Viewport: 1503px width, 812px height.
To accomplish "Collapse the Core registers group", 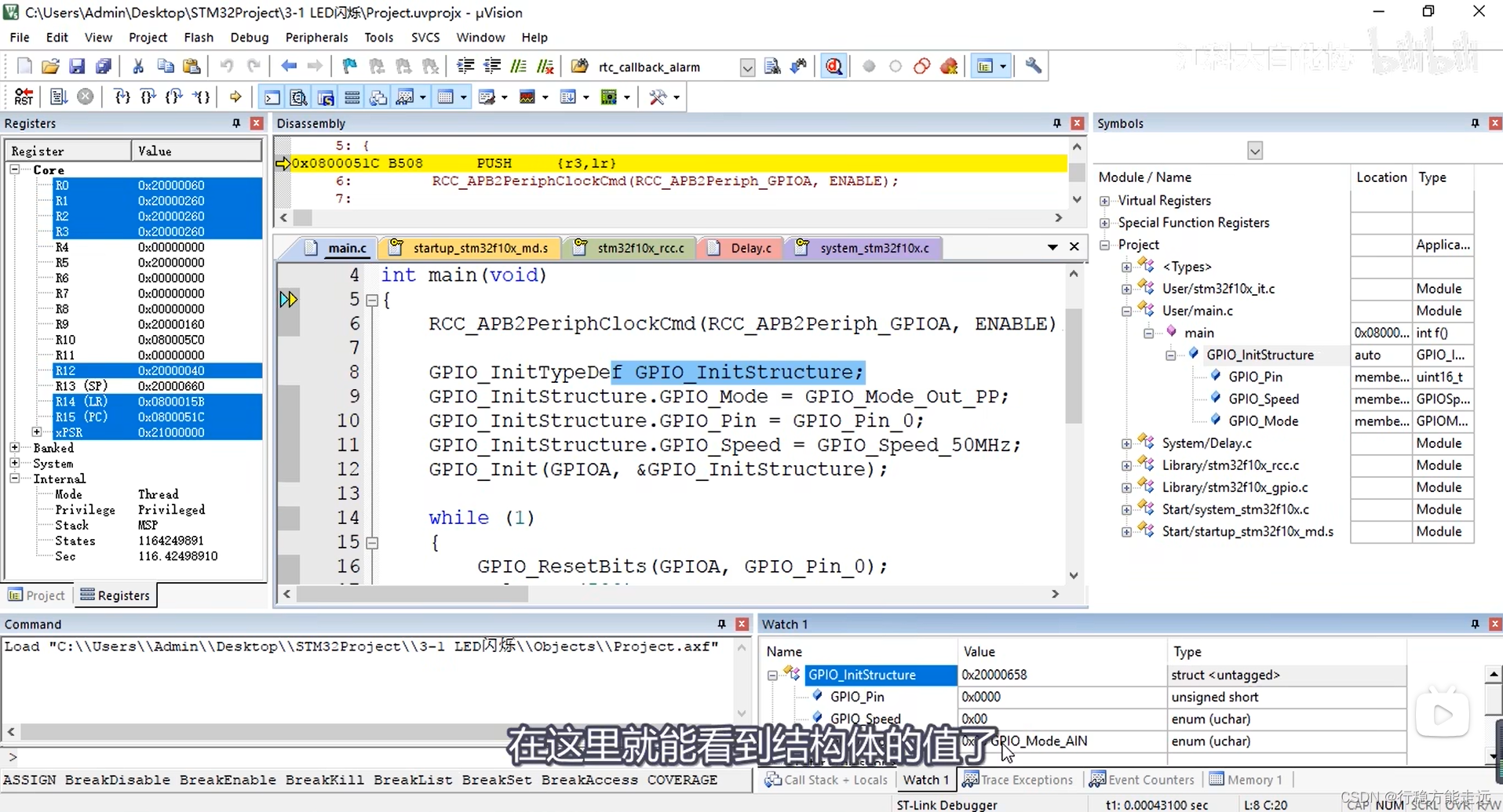I will point(15,169).
